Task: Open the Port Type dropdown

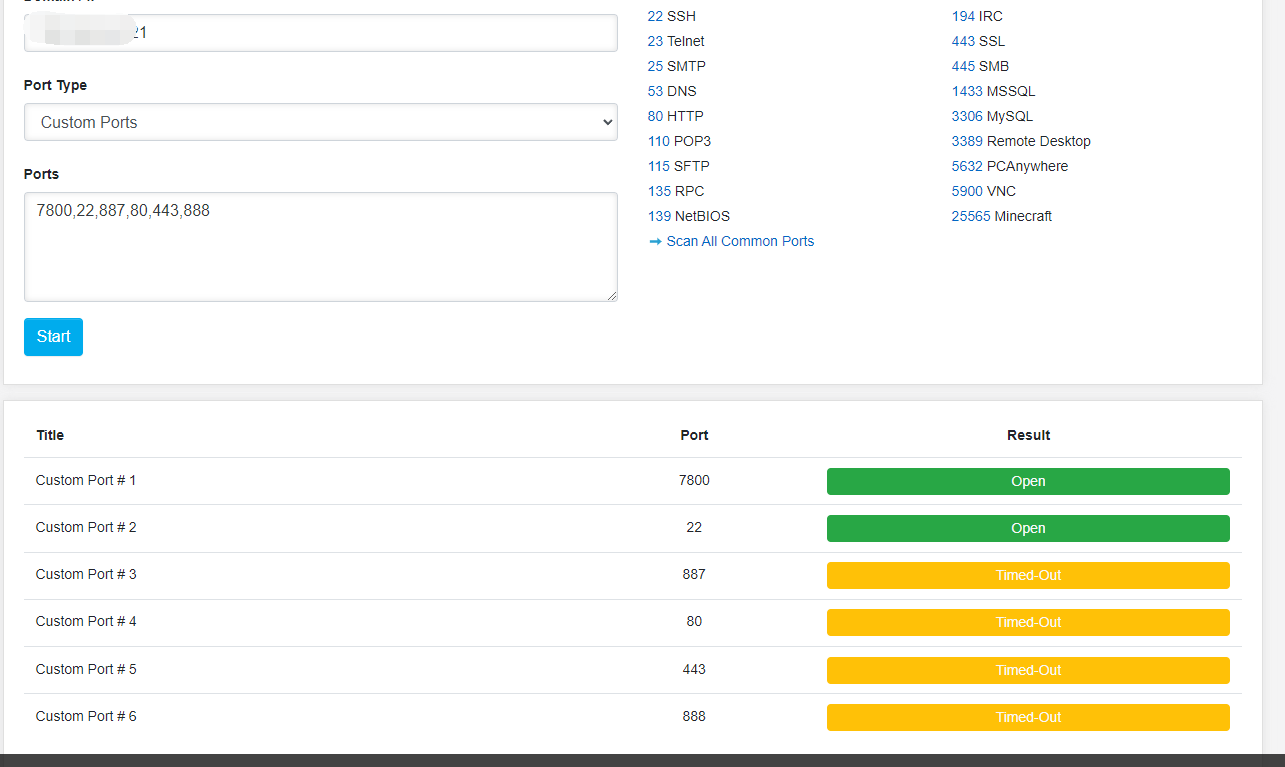Action: [320, 122]
